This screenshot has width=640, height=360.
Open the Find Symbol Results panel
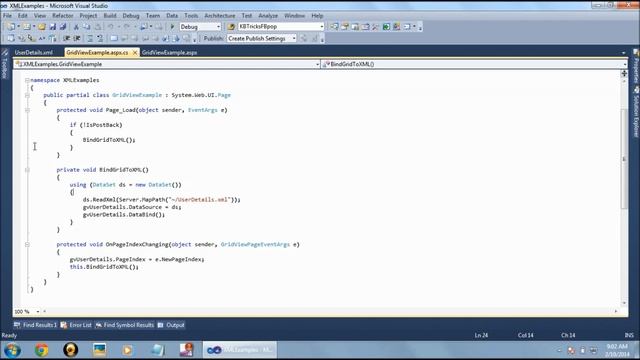(125, 325)
